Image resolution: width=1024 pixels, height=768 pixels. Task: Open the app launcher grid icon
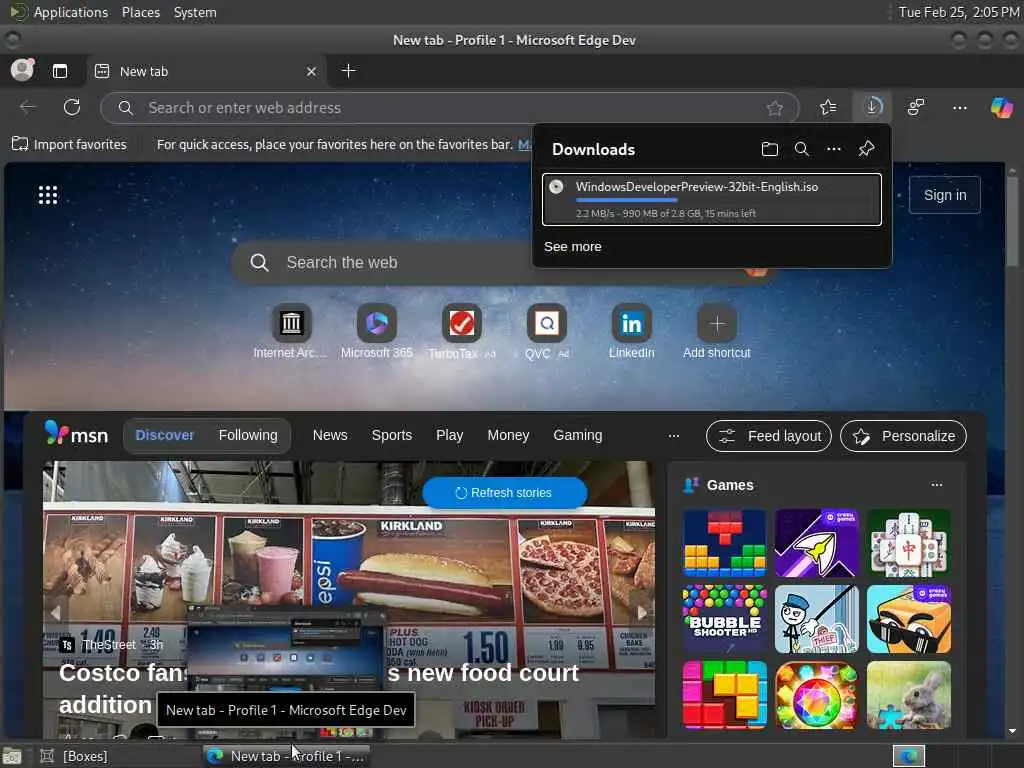(x=48, y=195)
